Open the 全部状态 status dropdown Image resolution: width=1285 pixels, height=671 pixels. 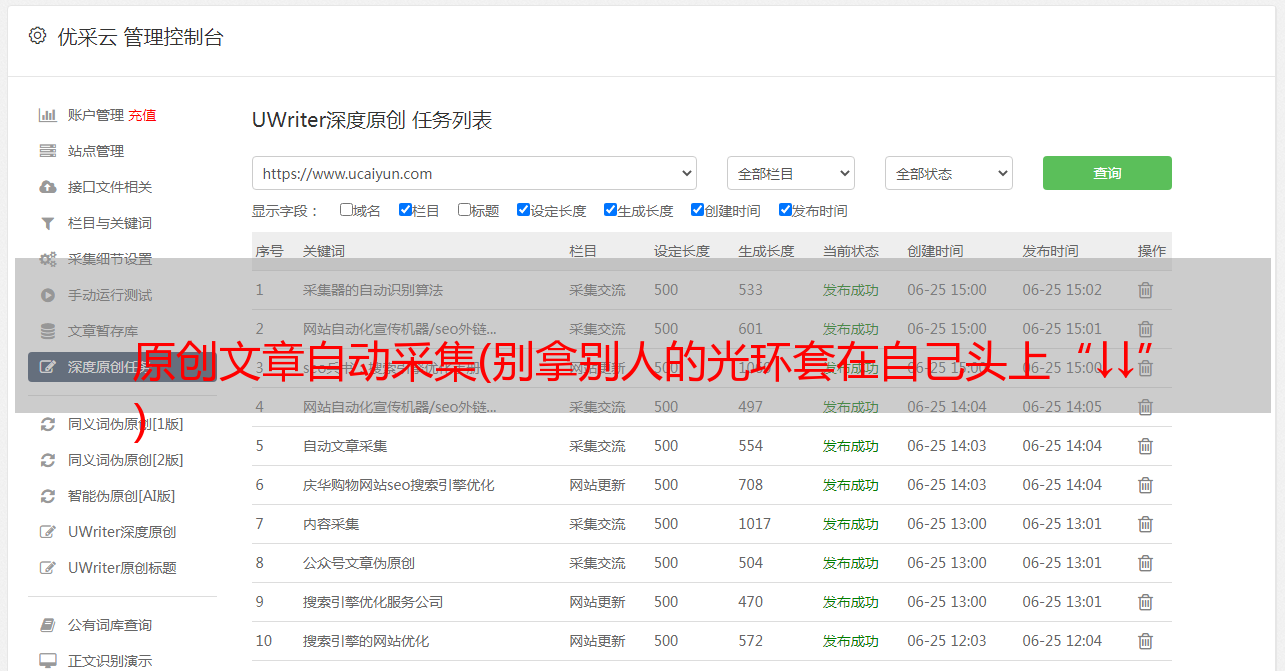[948, 173]
